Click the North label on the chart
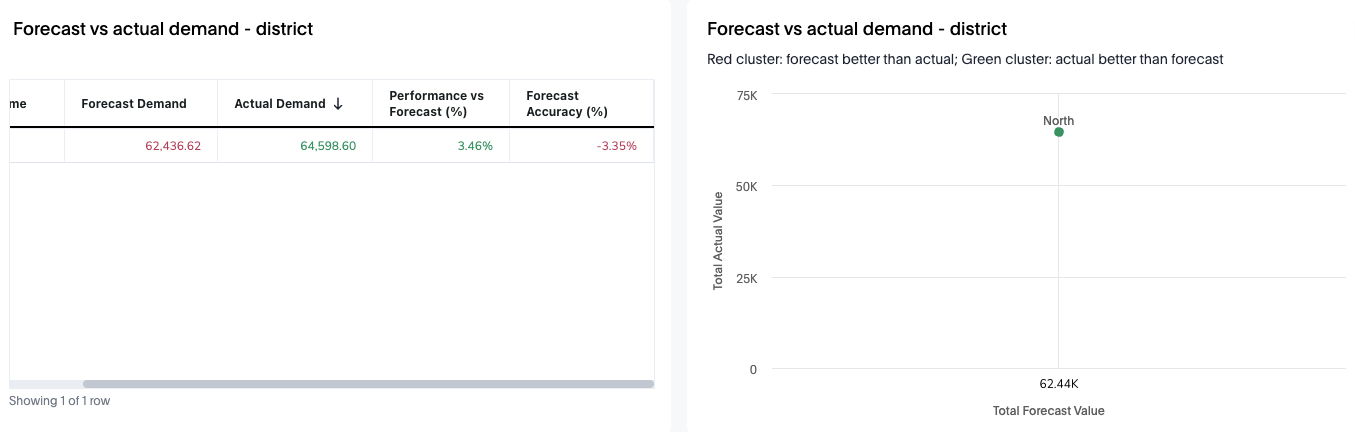 (1058, 121)
